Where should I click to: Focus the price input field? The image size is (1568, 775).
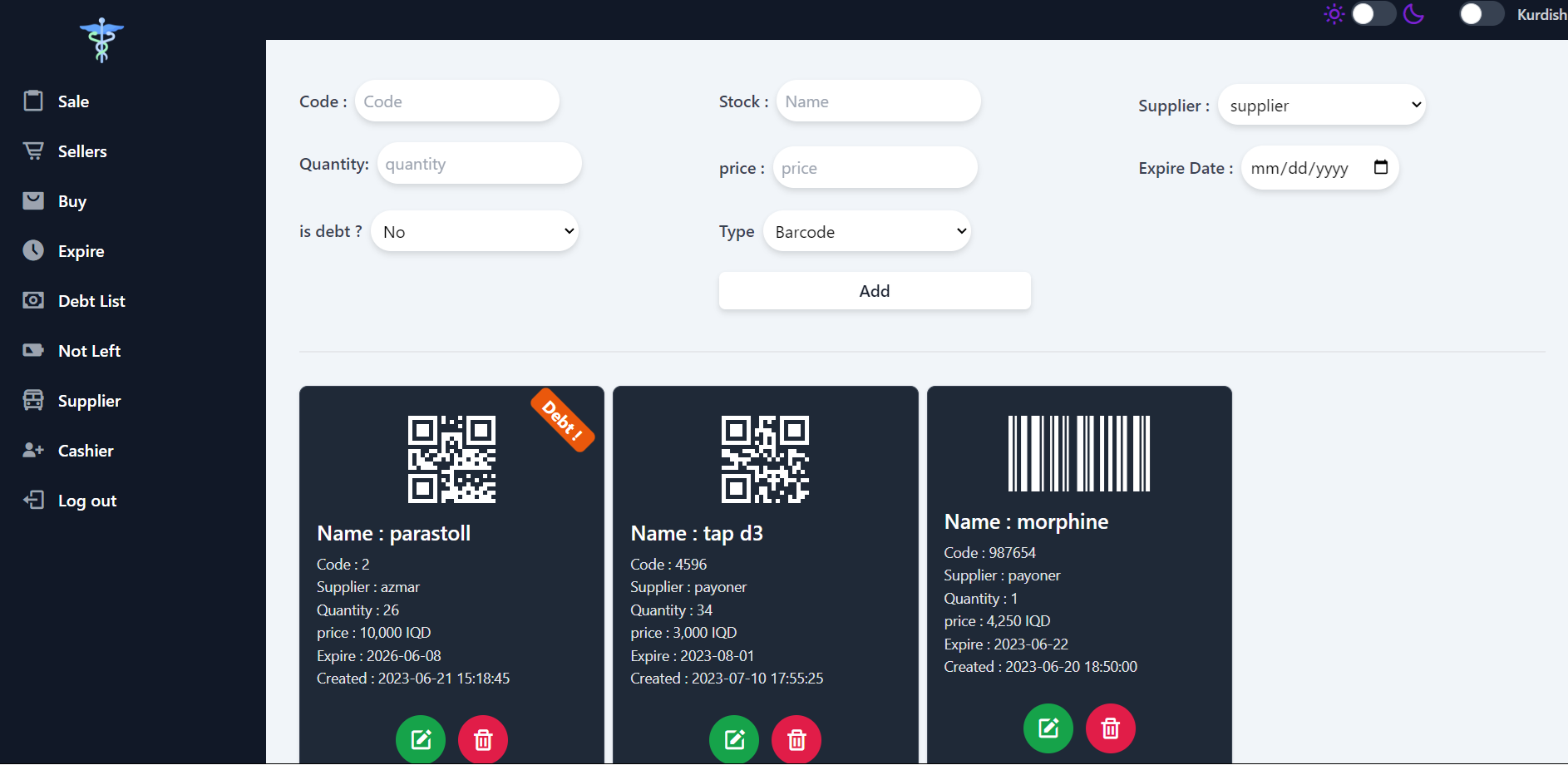coord(875,167)
